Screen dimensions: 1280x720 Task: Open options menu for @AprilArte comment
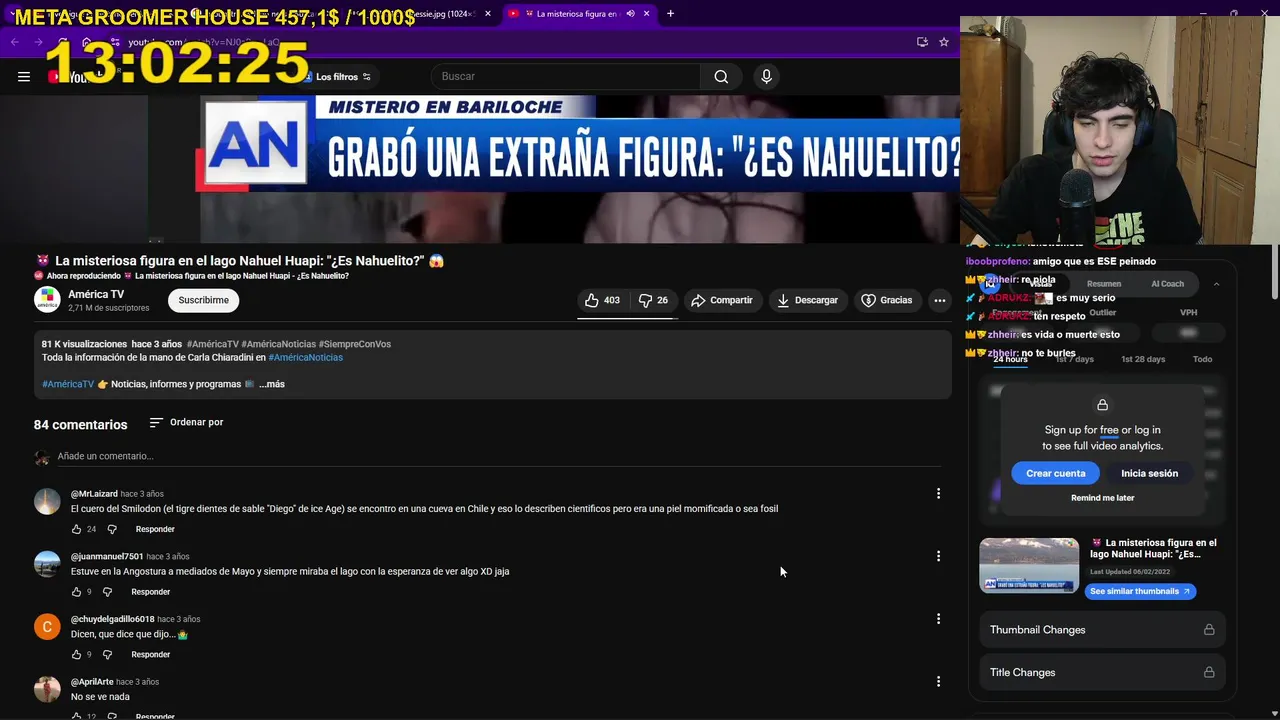point(938,681)
